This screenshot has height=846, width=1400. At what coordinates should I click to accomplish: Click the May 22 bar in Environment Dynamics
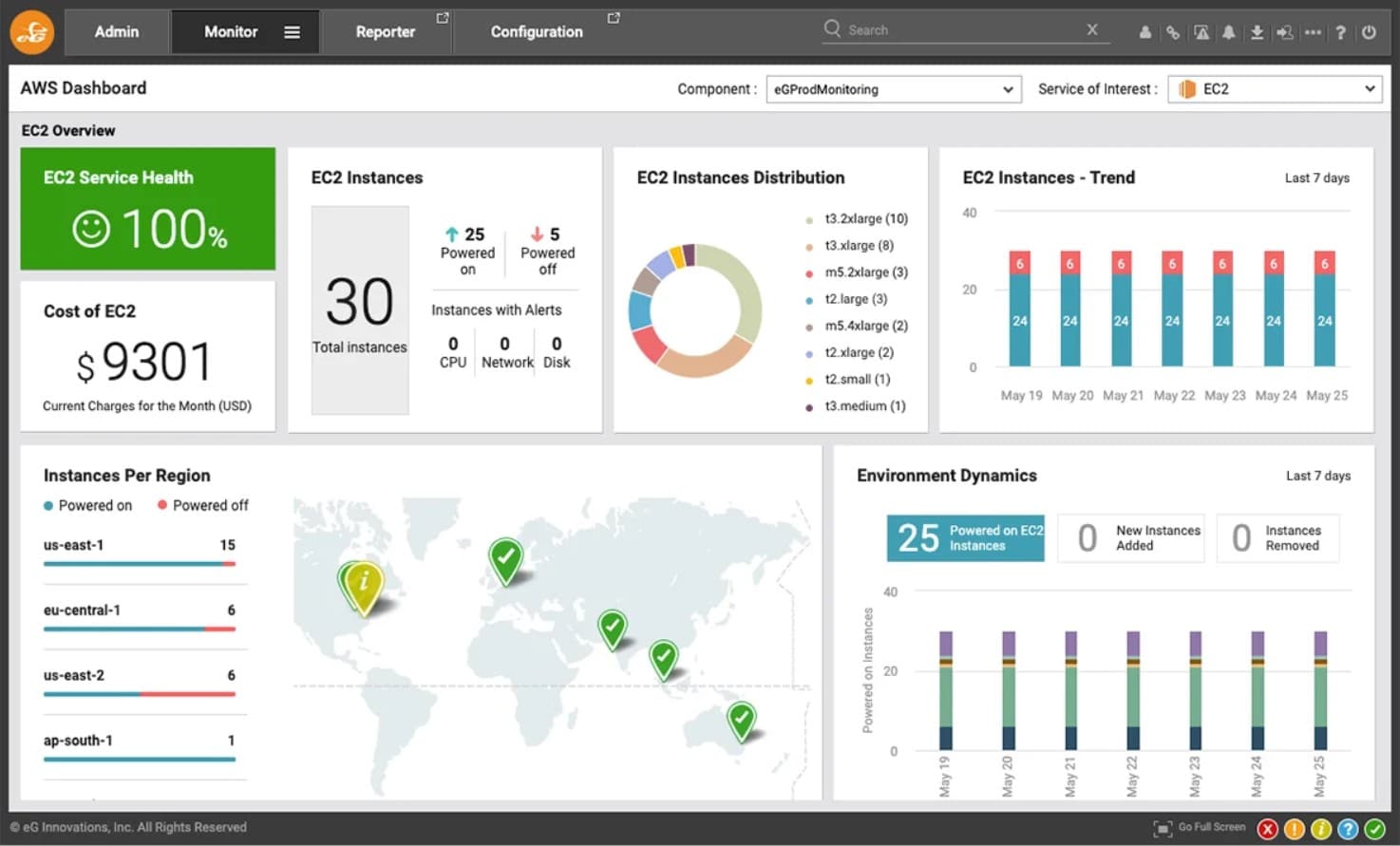[x=1133, y=691]
